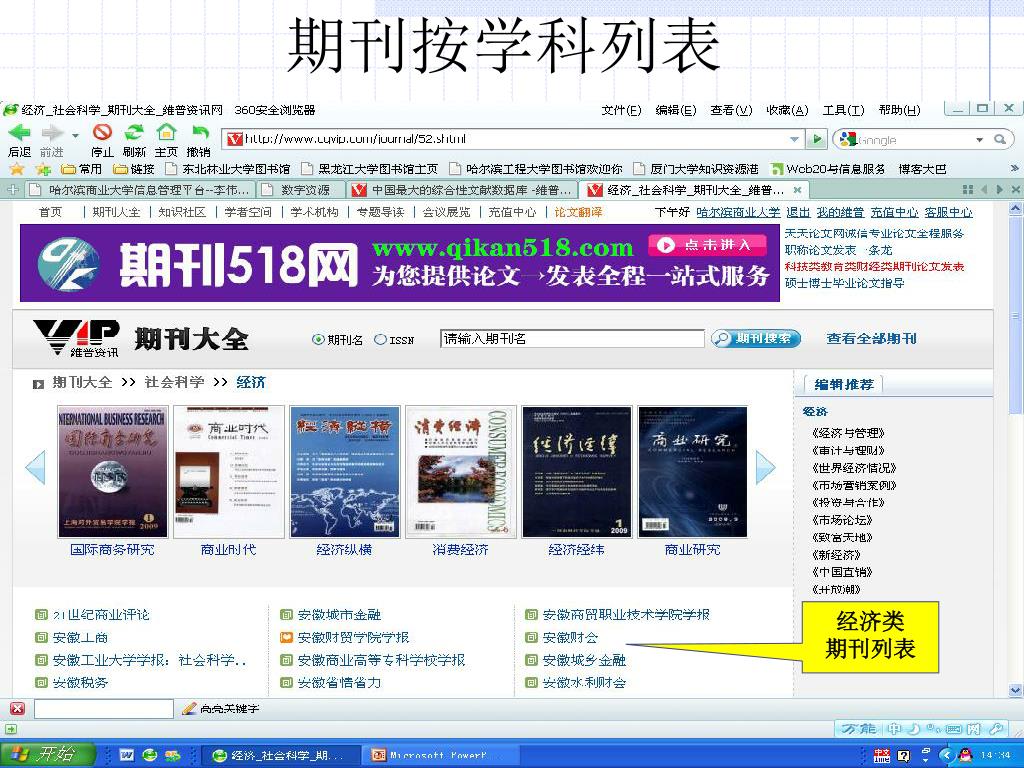Viewport: 1024px width, 768px height.
Task: Click the grey Forward arrow button
Action: [x=52, y=133]
